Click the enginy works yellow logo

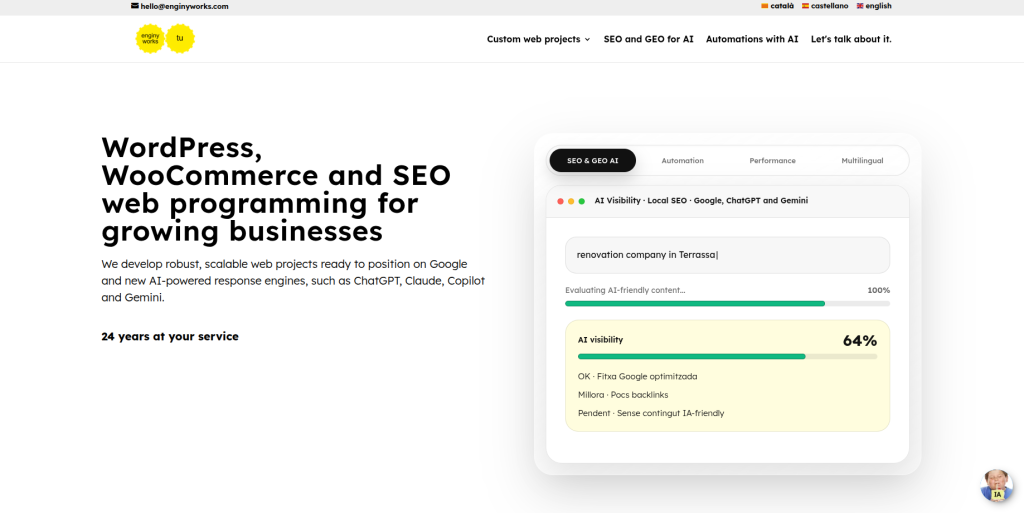coord(150,39)
